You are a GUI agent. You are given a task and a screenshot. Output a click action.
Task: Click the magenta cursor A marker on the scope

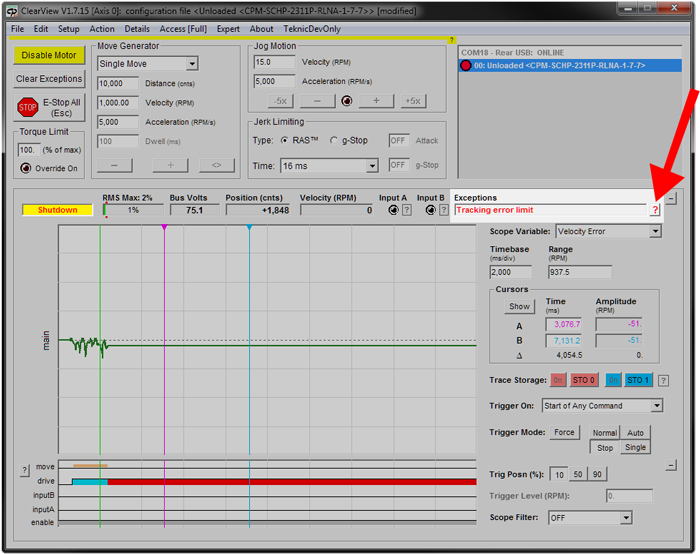coord(164,229)
